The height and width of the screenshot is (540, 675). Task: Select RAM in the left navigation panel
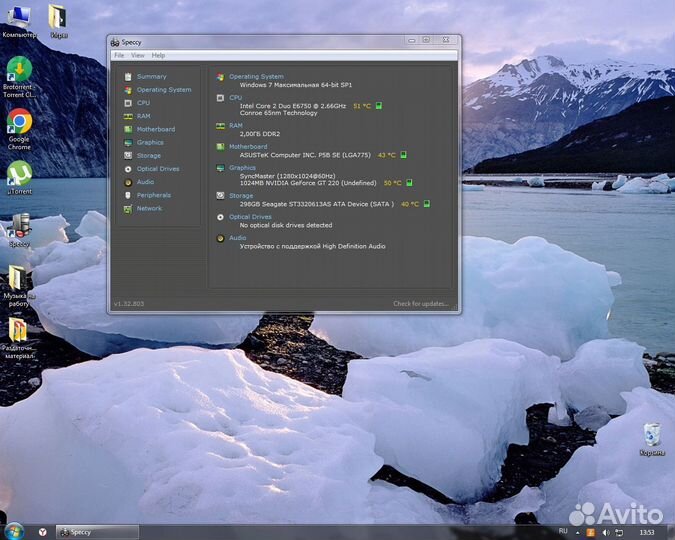(x=143, y=116)
